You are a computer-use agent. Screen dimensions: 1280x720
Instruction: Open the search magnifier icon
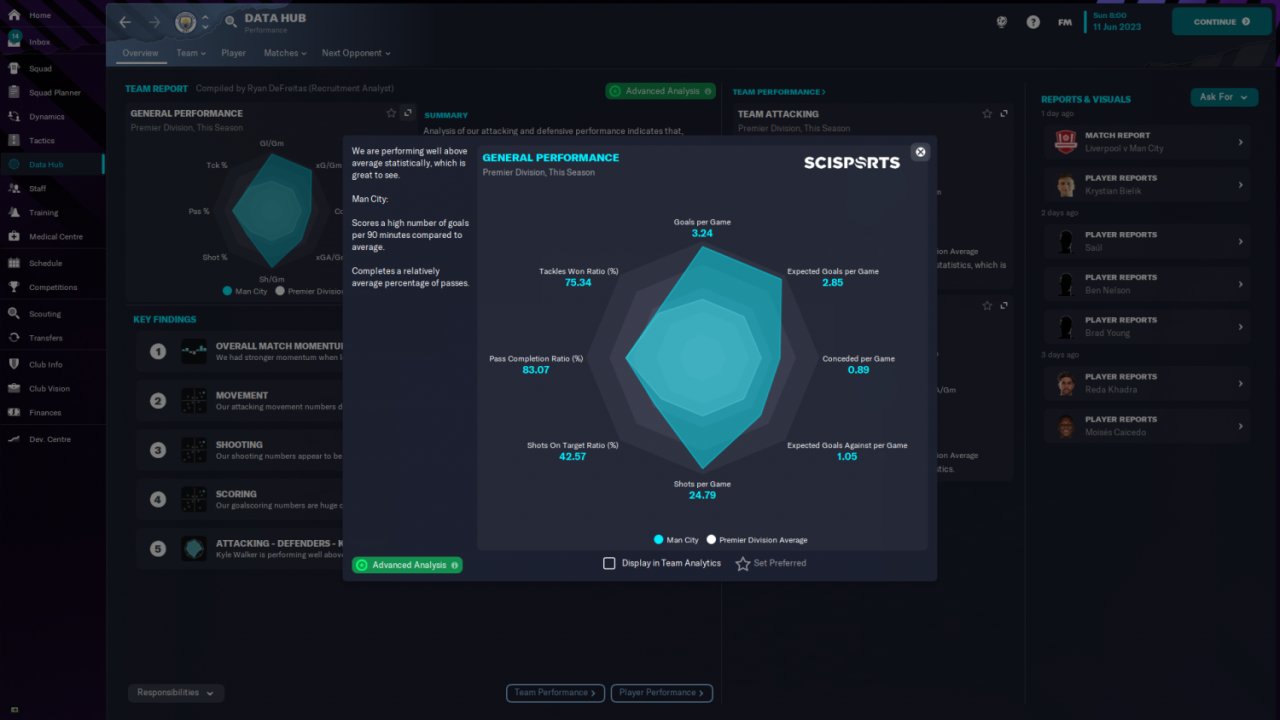[231, 22]
